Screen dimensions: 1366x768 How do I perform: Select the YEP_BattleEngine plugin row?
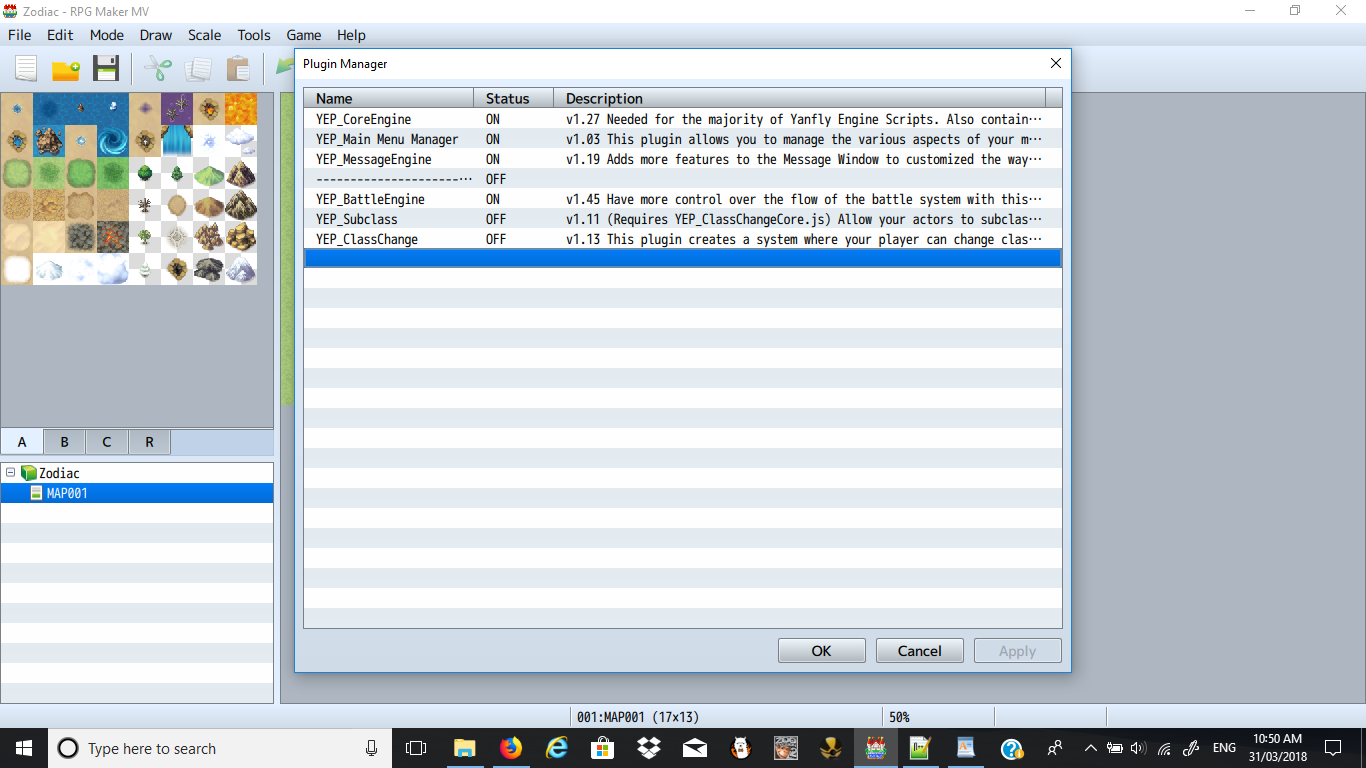click(x=683, y=199)
